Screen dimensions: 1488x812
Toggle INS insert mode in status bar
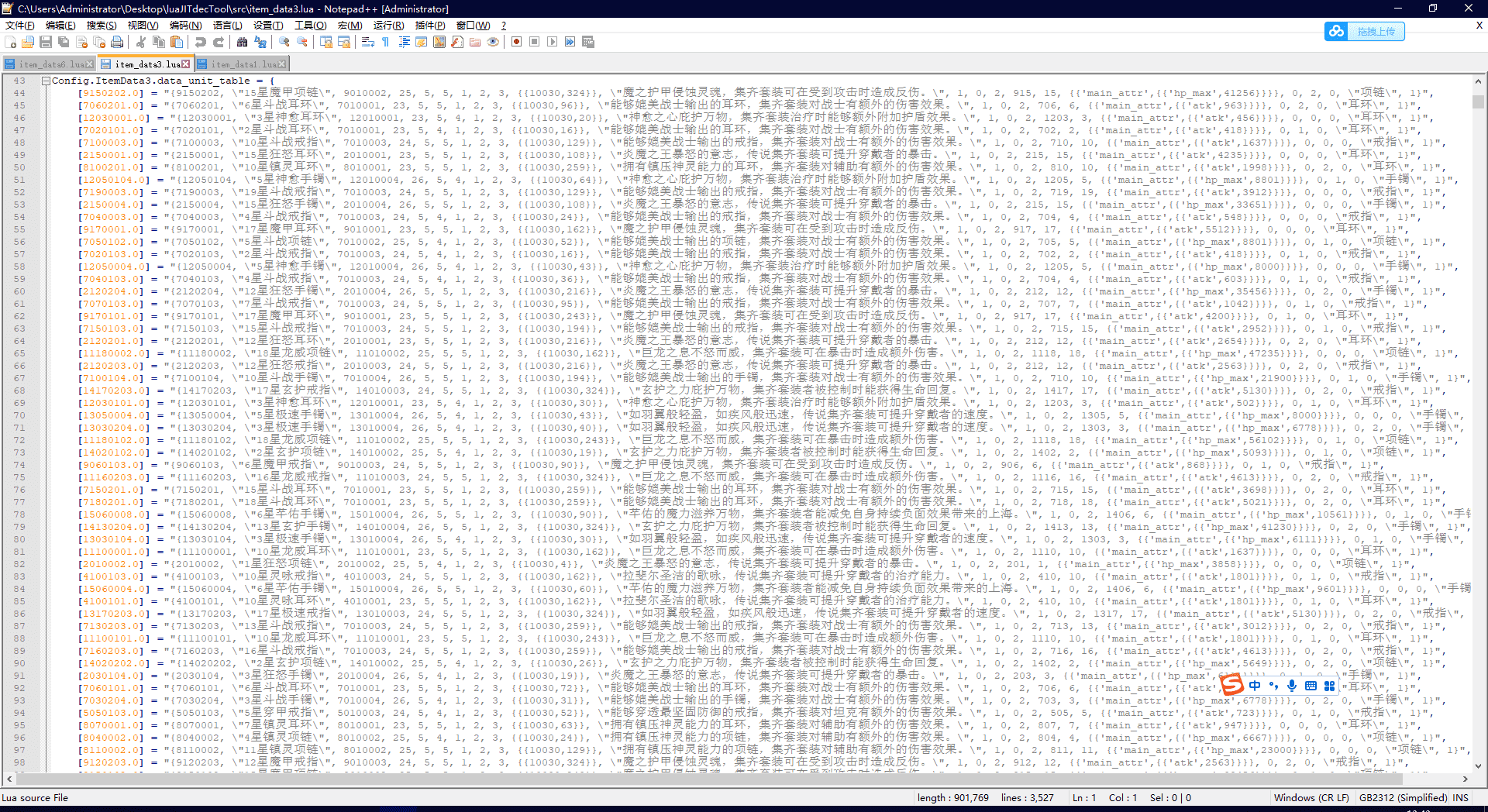click(1461, 798)
